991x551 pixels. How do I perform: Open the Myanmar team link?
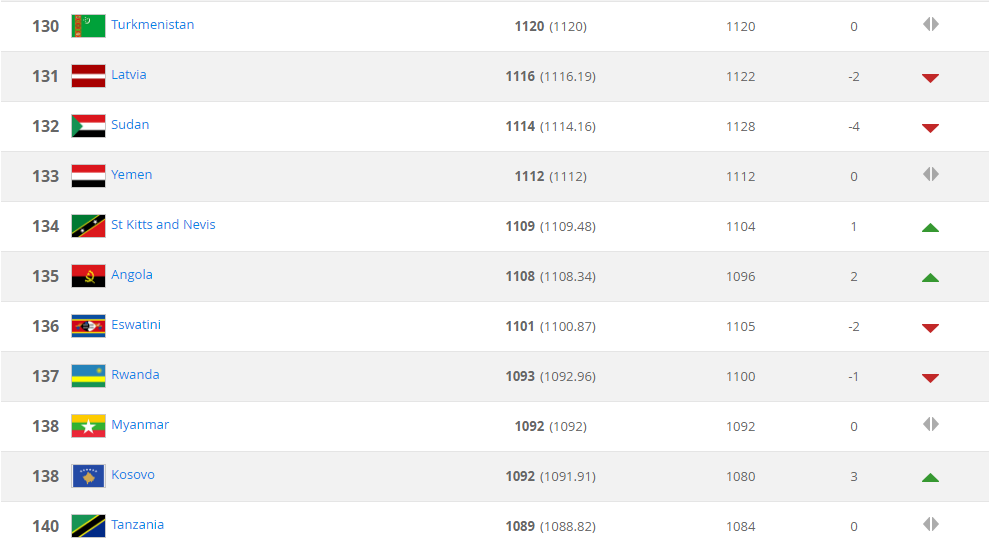pos(140,425)
